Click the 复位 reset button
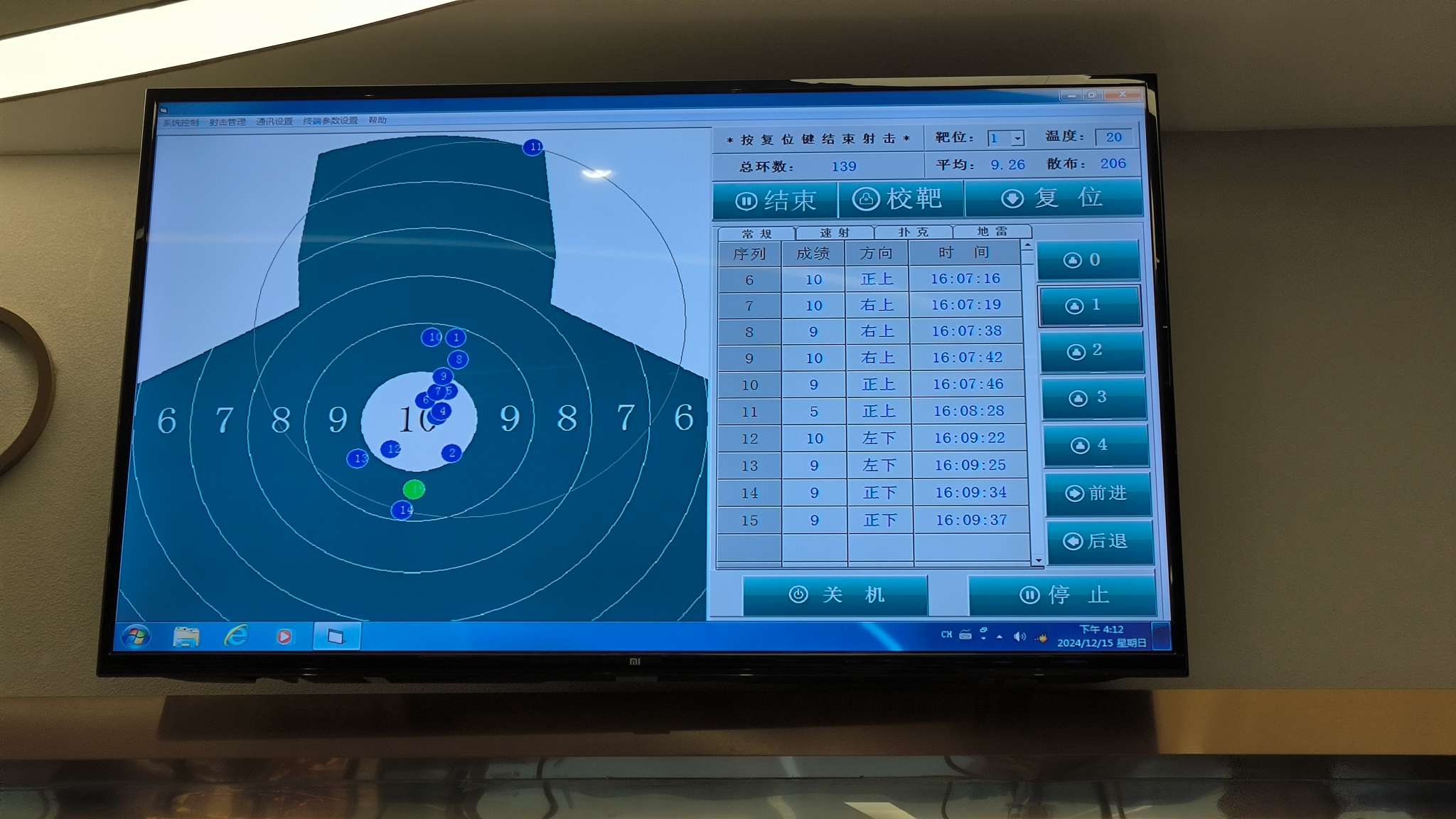Viewport: 1456px width, 819px height. coord(1054,197)
